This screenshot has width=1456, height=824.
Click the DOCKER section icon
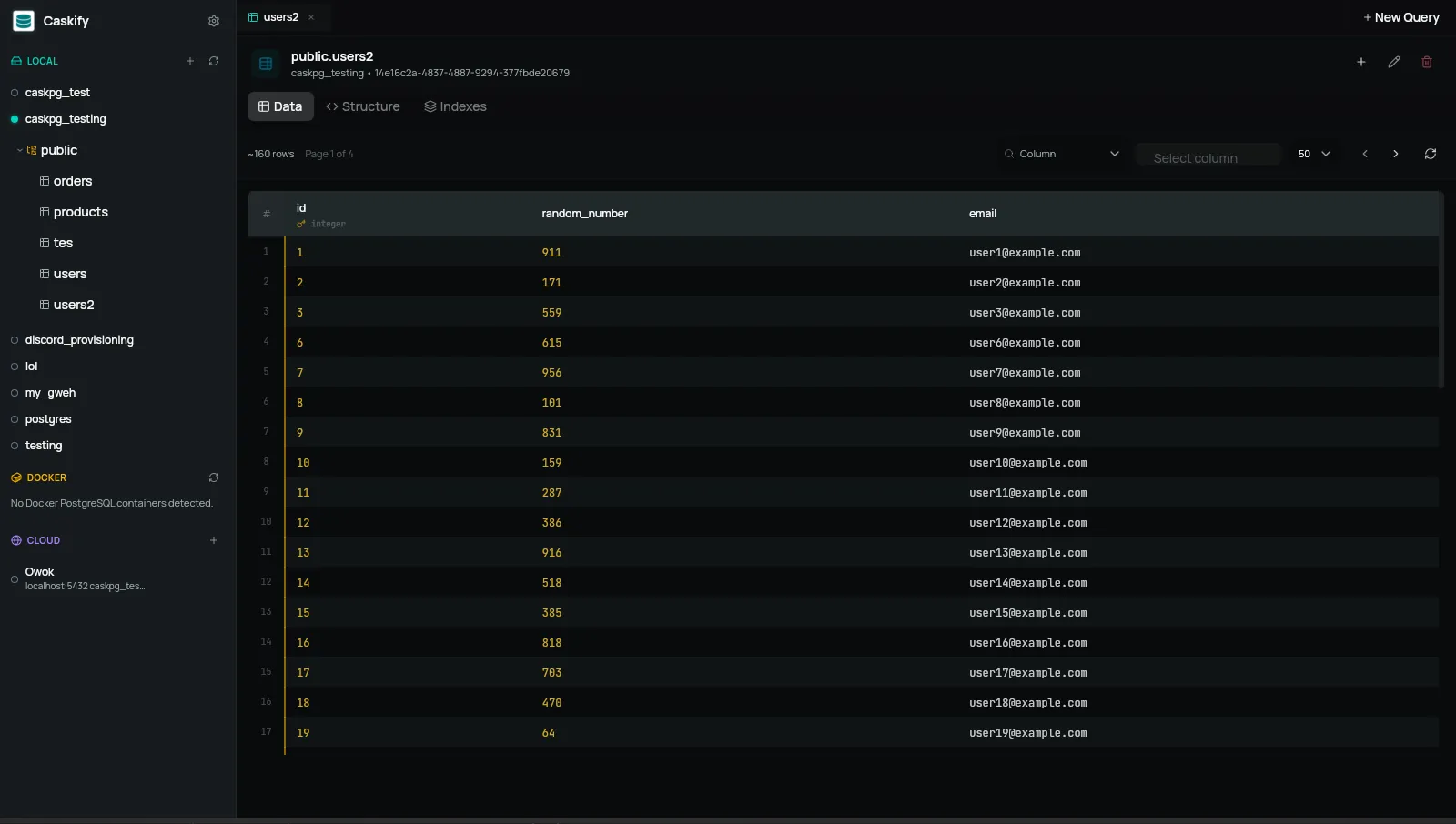coord(16,477)
